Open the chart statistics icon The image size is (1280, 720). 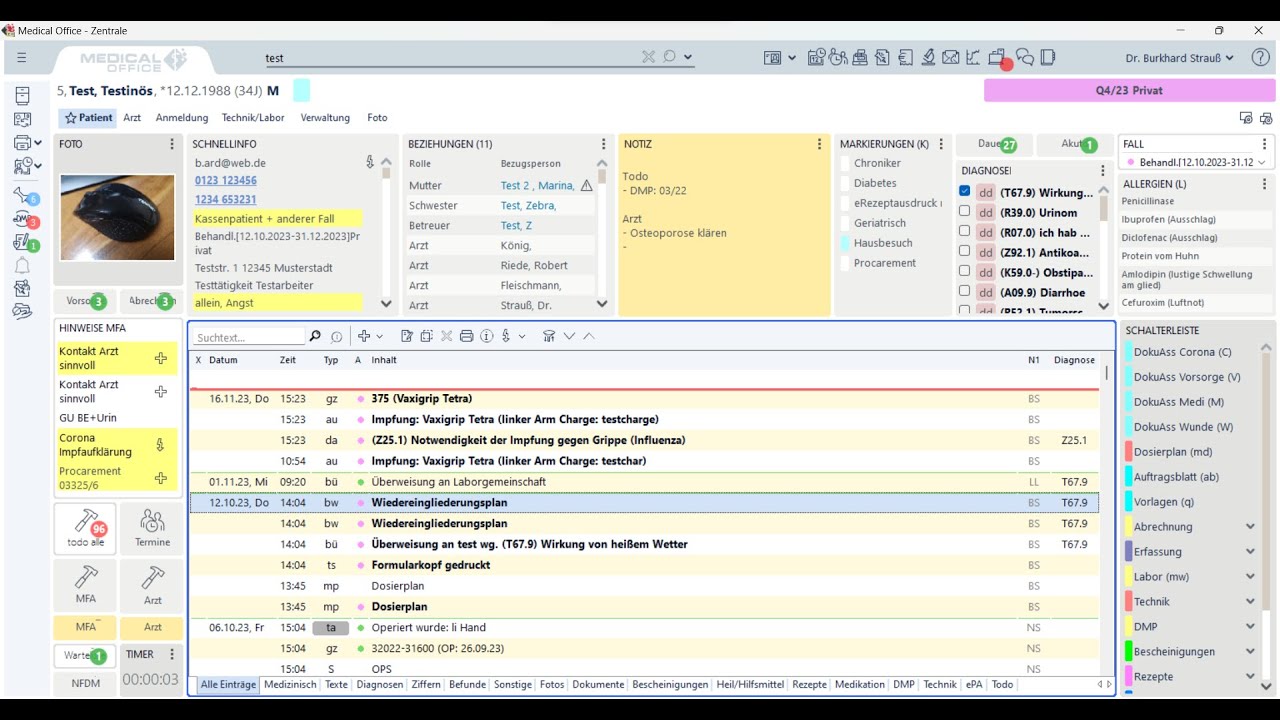coord(972,58)
